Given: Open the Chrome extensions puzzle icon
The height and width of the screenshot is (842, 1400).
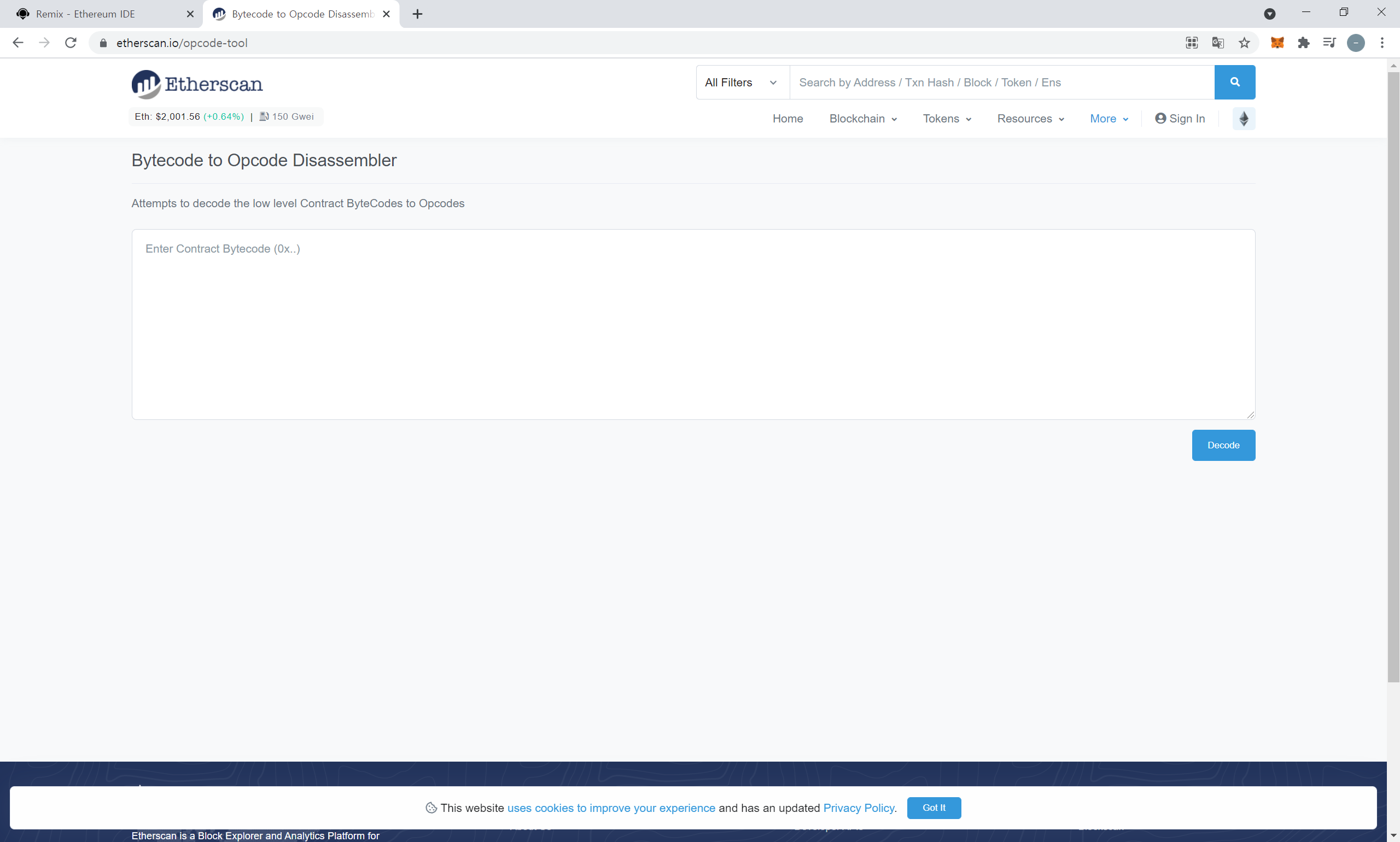Looking at the screenshot, I should tap(1303, 43).
